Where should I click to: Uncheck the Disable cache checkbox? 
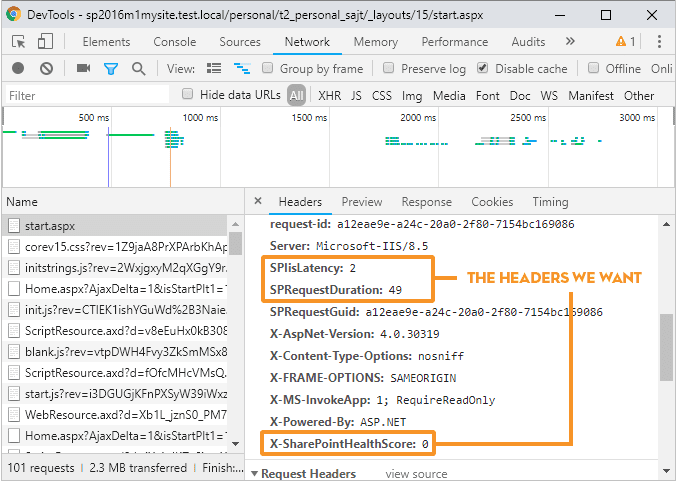tap(482, 68)
